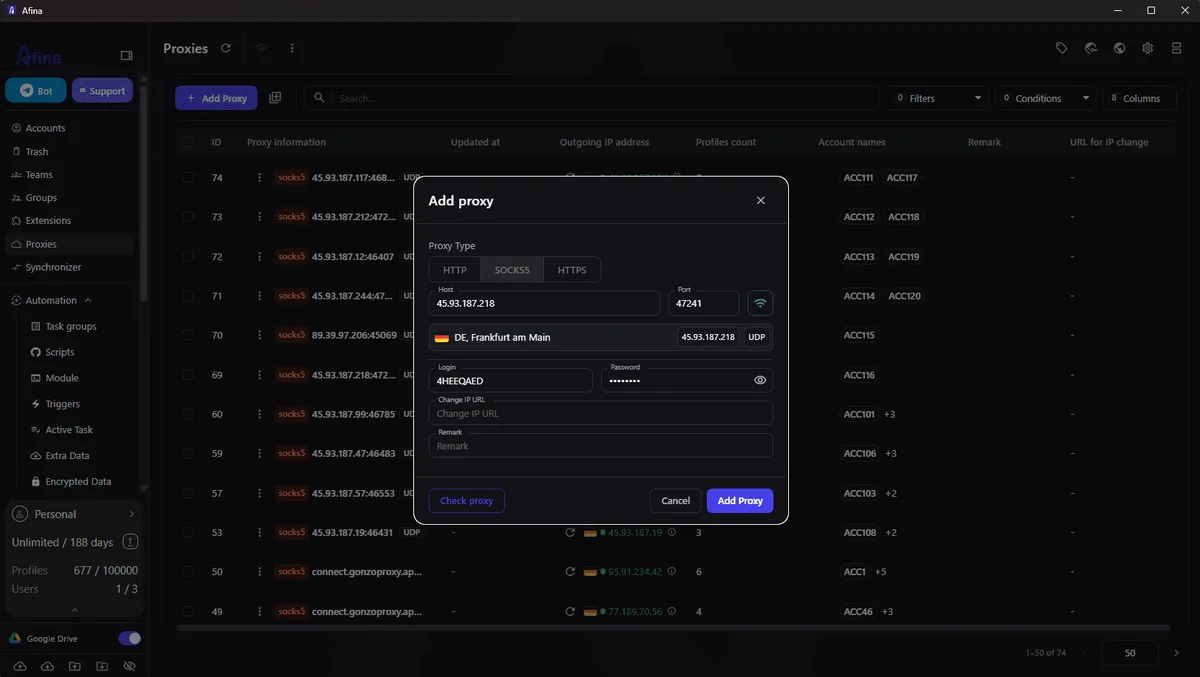The width and height of the screenshot is (1200, 677).
Task: Show password with the eye icon
Action: pyautogui.click(x=760, y=380)
